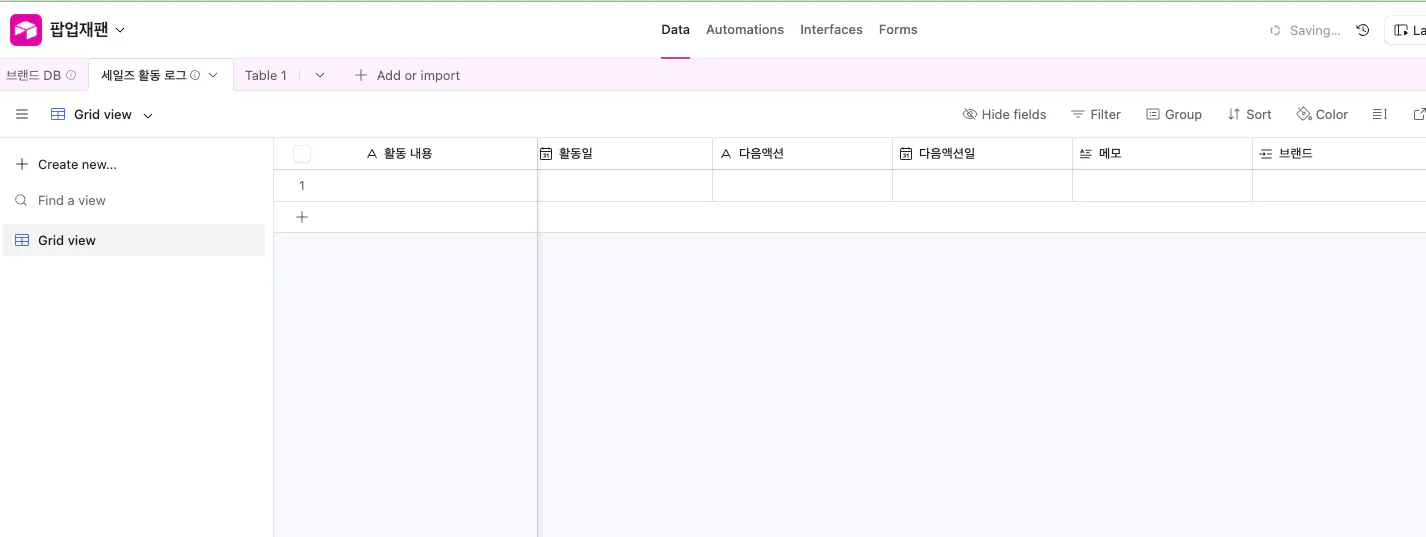Select row 1's 다음액션 cell

(x=802, y=186)
